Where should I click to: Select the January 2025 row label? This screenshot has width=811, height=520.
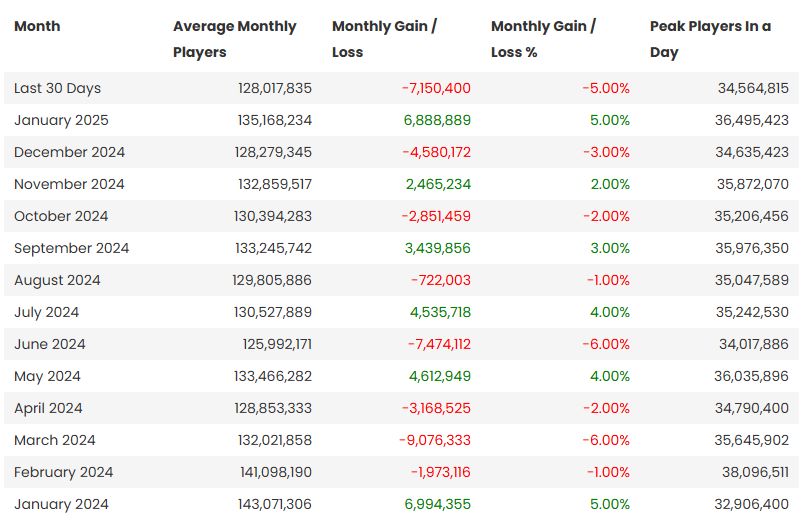pos(61,120)
